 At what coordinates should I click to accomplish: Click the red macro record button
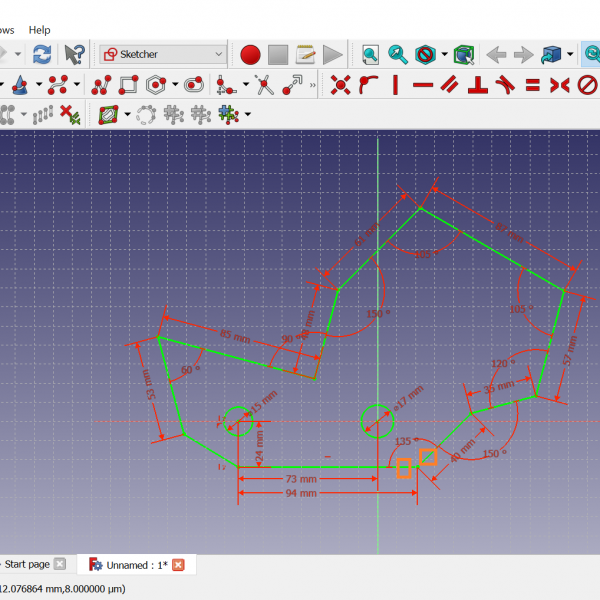[x=250, y=54]
